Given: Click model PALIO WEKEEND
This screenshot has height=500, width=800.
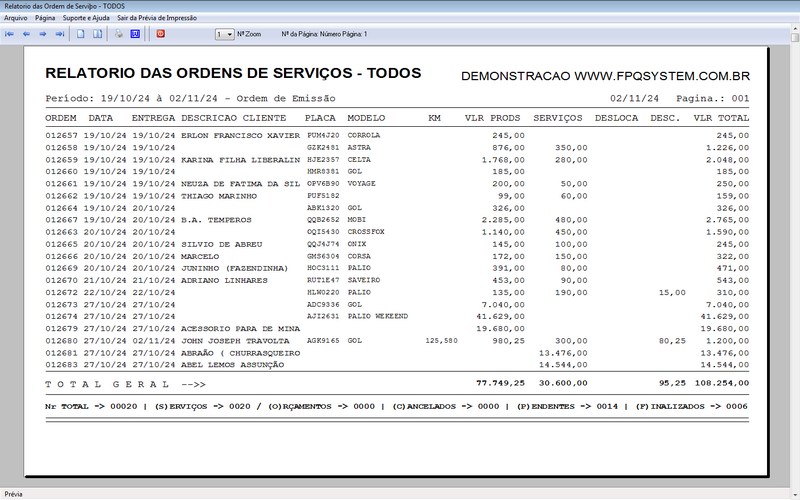Looking at the screenshot, I should pos(378,316).
